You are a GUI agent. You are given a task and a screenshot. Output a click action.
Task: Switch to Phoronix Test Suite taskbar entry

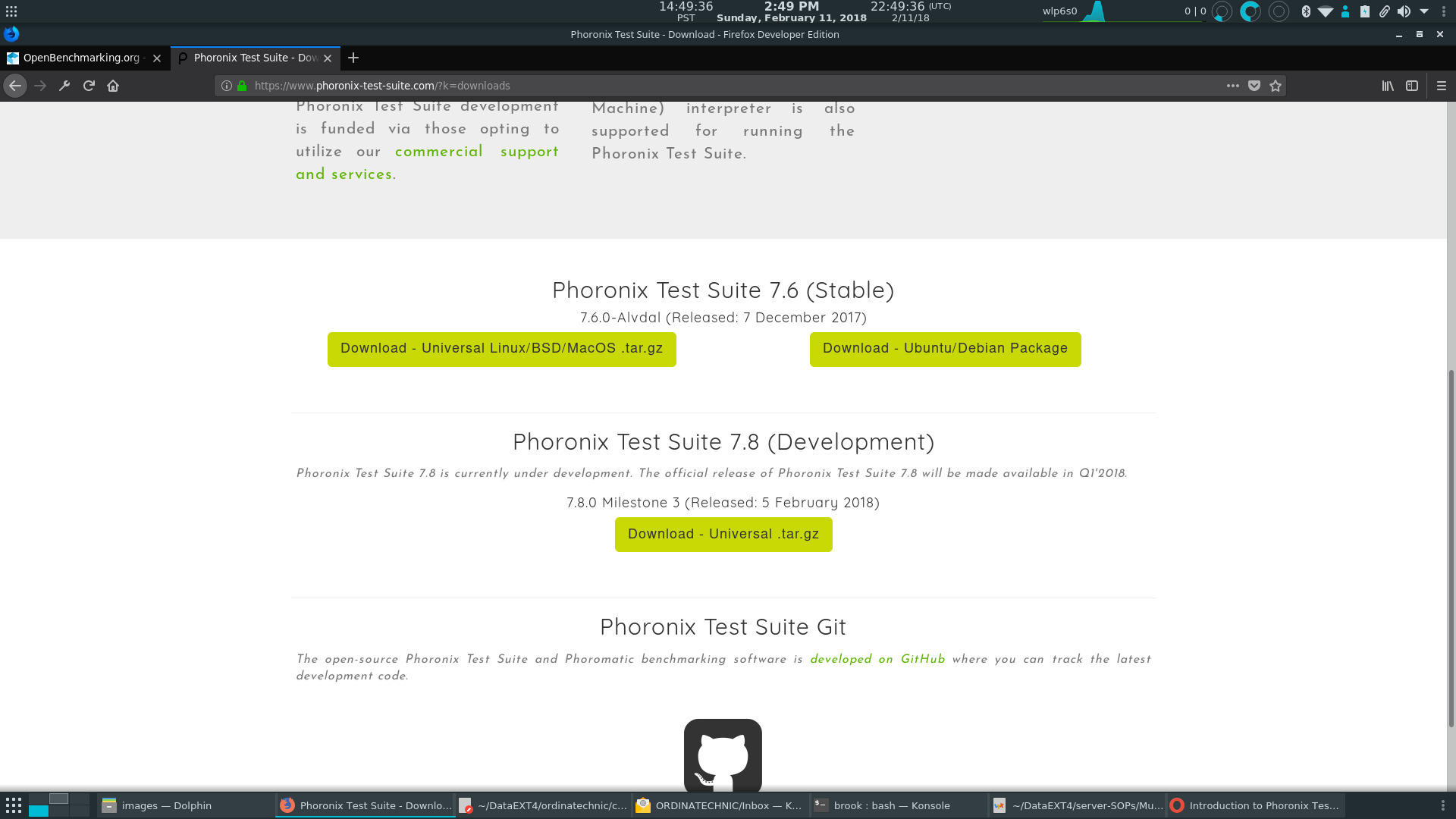click(x=365, y=805)
